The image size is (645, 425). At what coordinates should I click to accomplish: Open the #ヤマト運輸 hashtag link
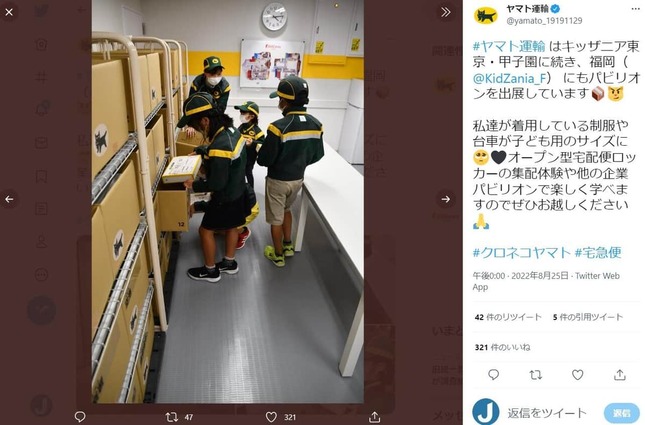point(509,46)
